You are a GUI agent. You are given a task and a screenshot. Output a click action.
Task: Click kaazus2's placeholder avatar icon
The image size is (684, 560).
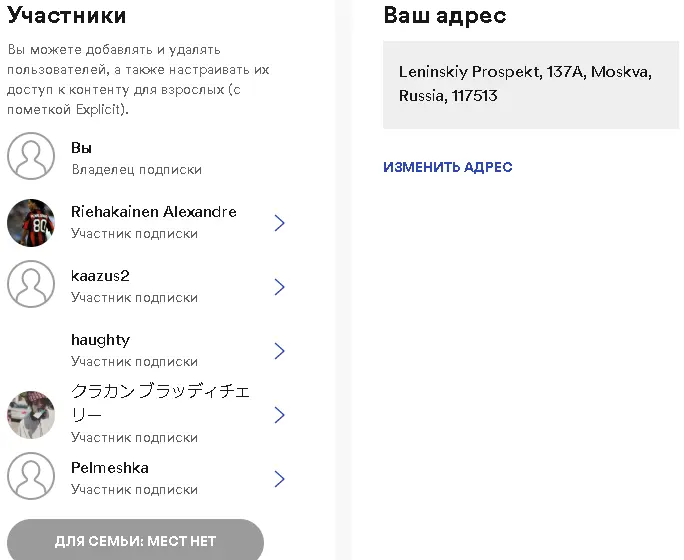(x=31, y=284)
